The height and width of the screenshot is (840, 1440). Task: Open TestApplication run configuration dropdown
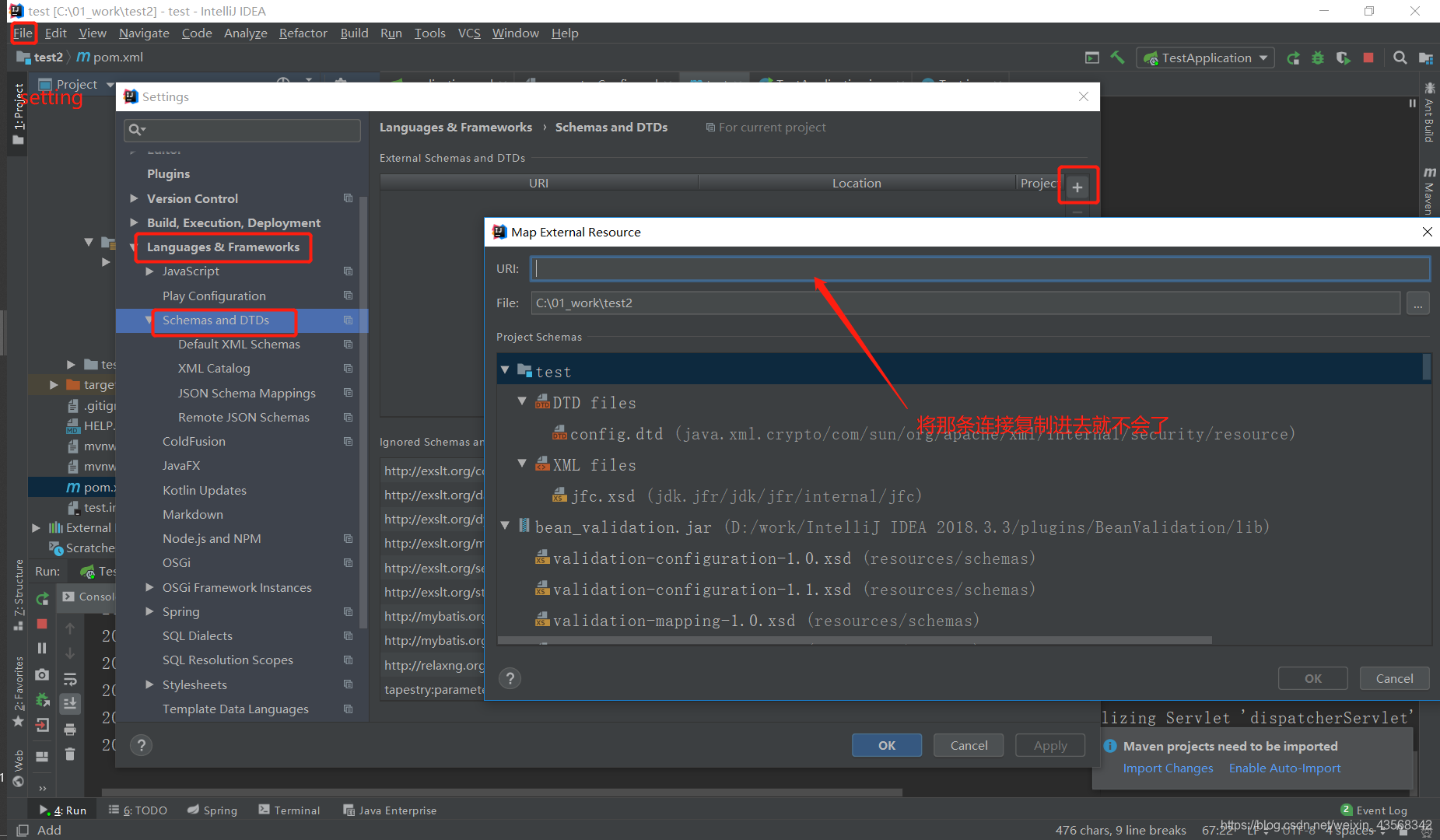1206,58
